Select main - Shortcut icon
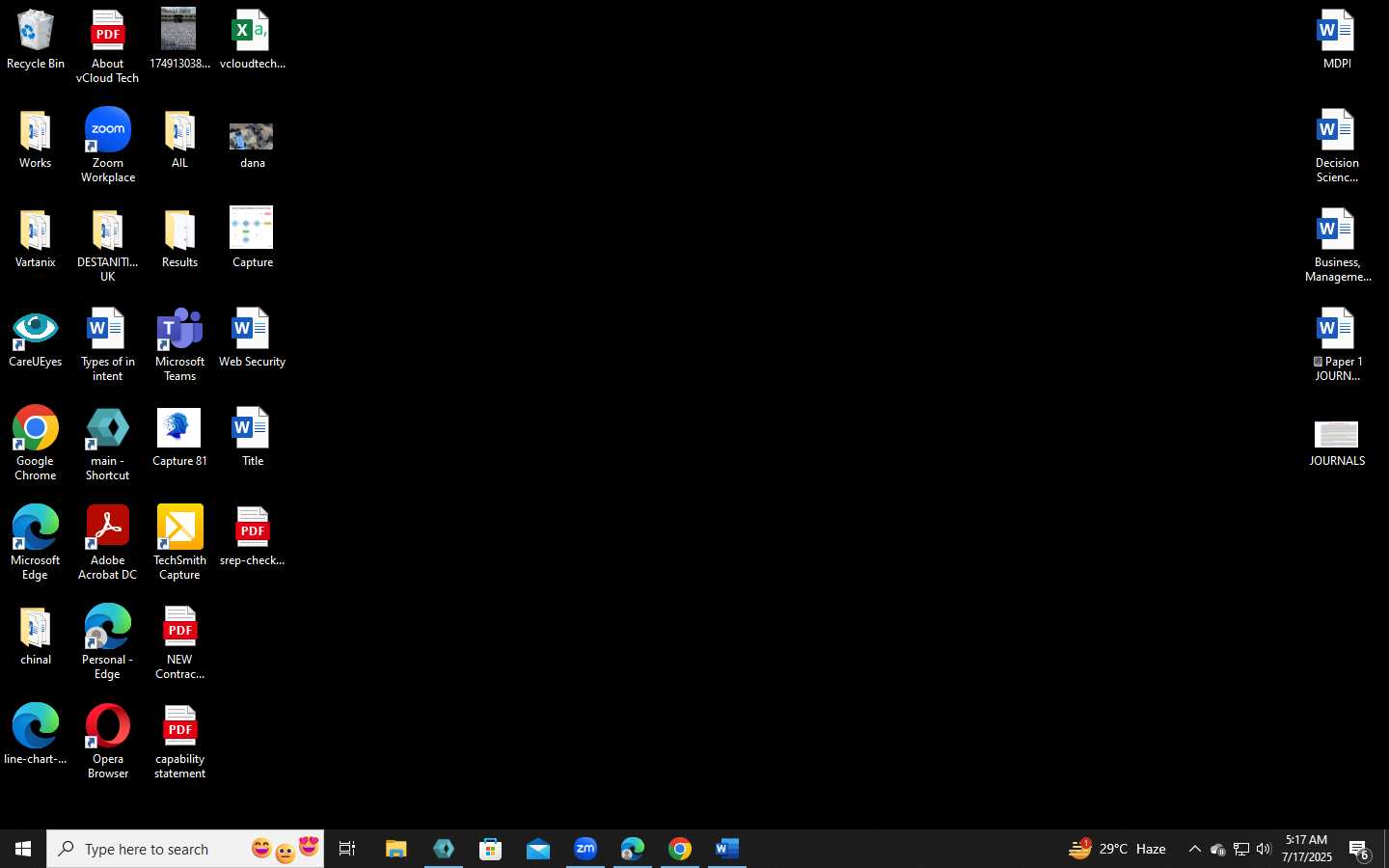 click(x=108, y=445)
